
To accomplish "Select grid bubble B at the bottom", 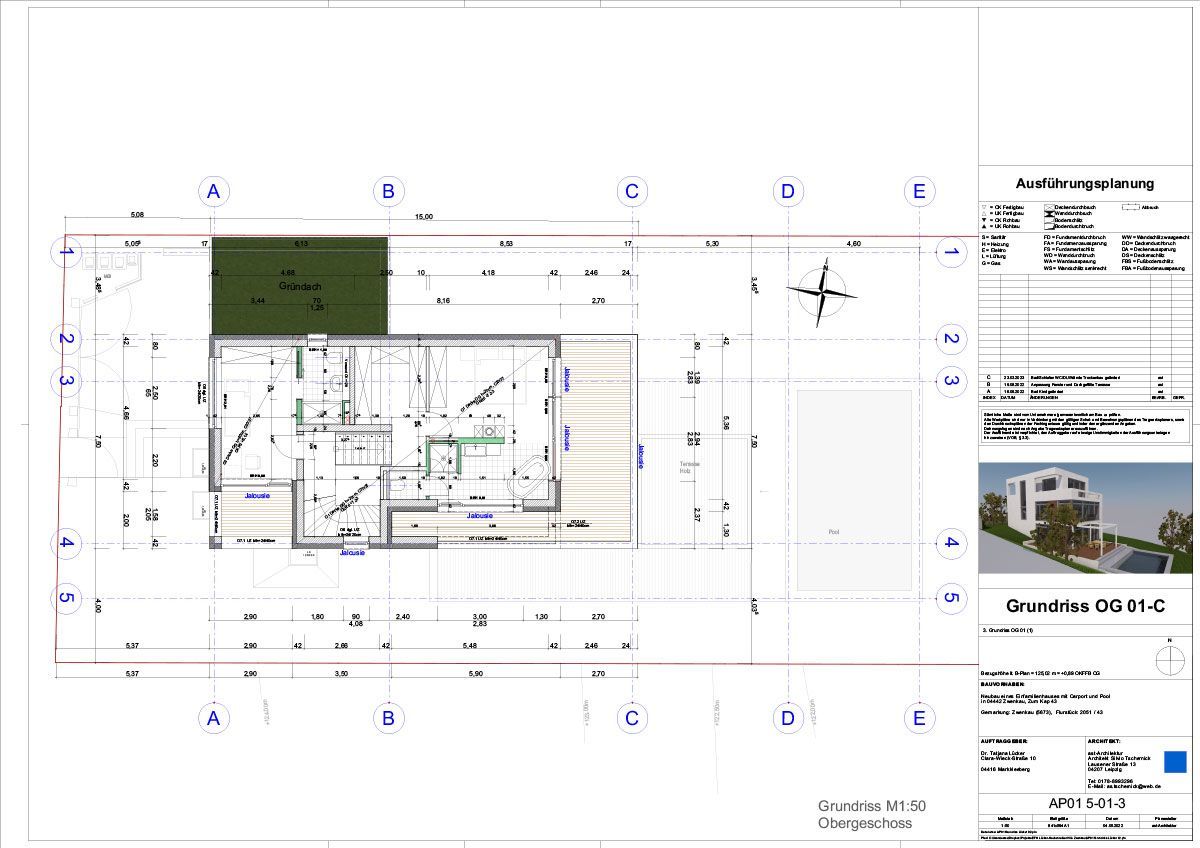I will point(388,717).
